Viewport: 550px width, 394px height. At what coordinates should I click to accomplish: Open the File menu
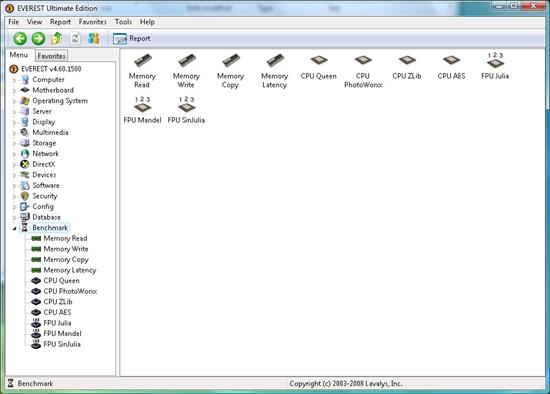click(14, 22)
